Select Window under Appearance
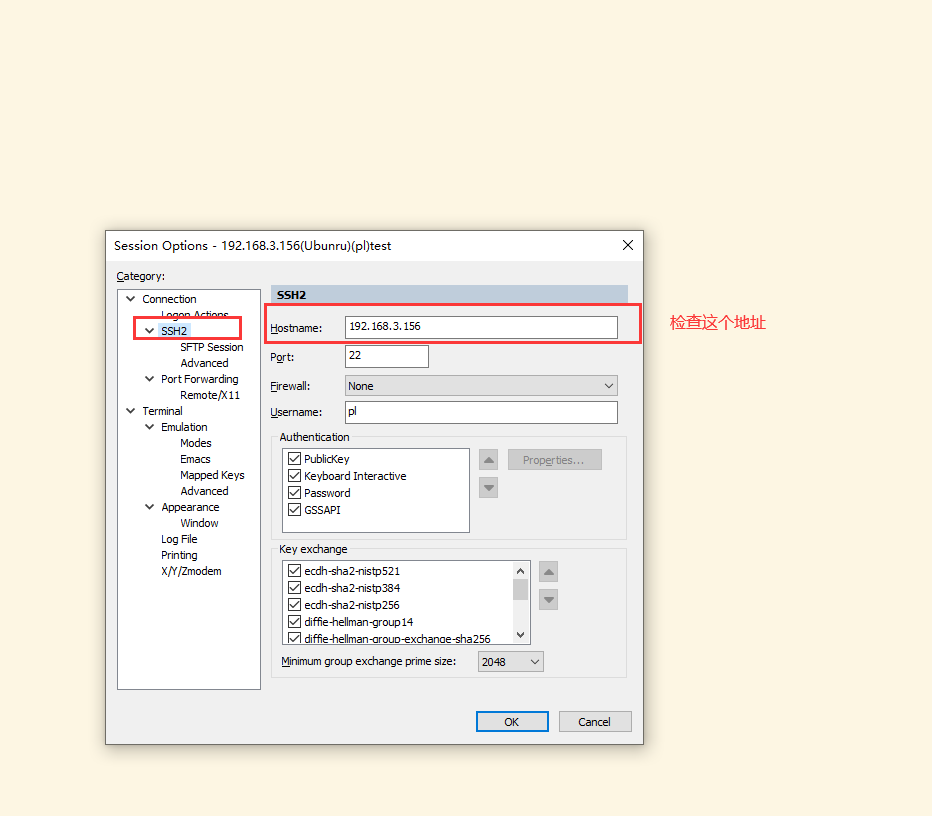932x816 pixels. [199, 524]
